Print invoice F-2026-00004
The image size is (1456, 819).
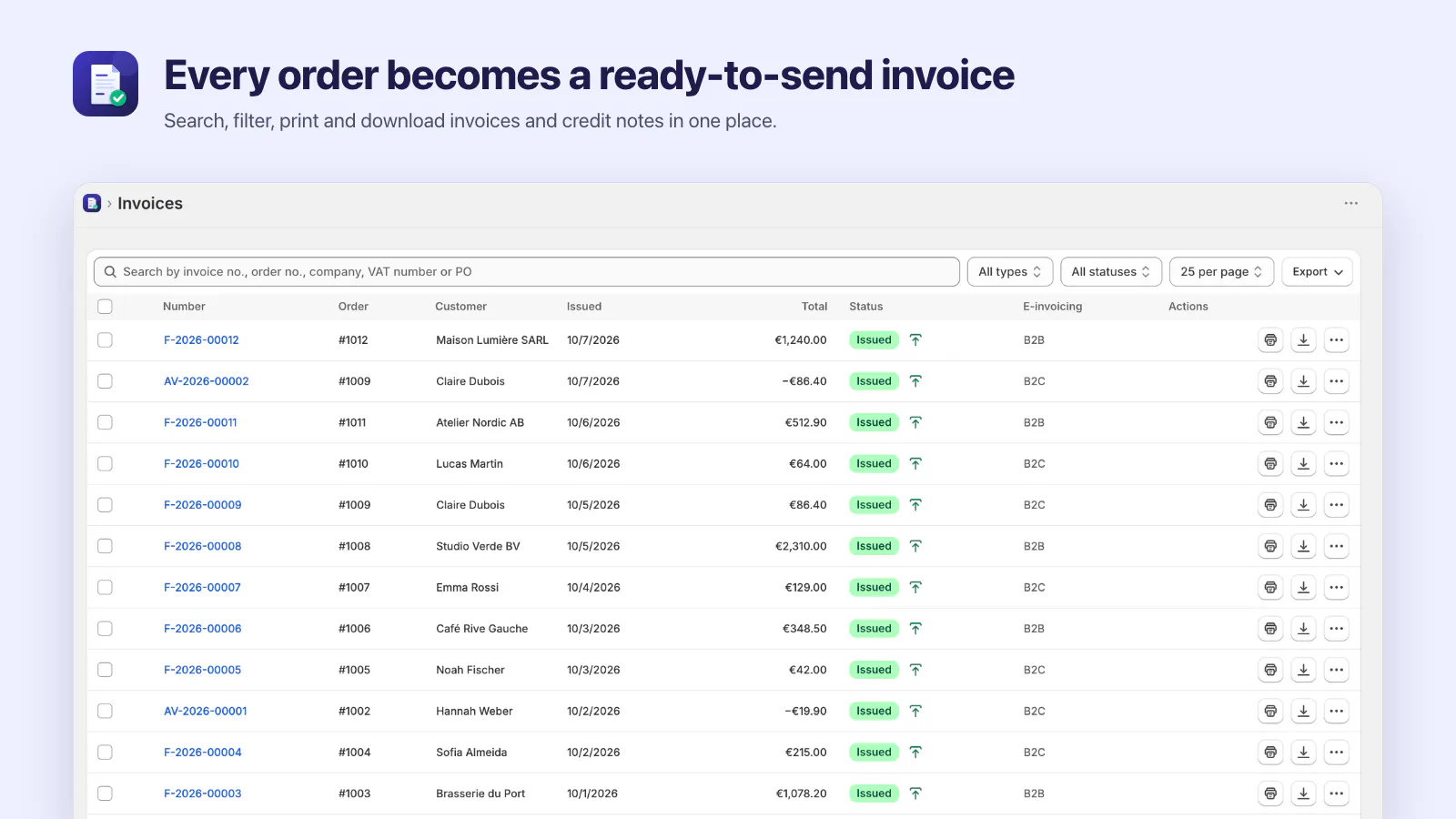click(1270, 753)
